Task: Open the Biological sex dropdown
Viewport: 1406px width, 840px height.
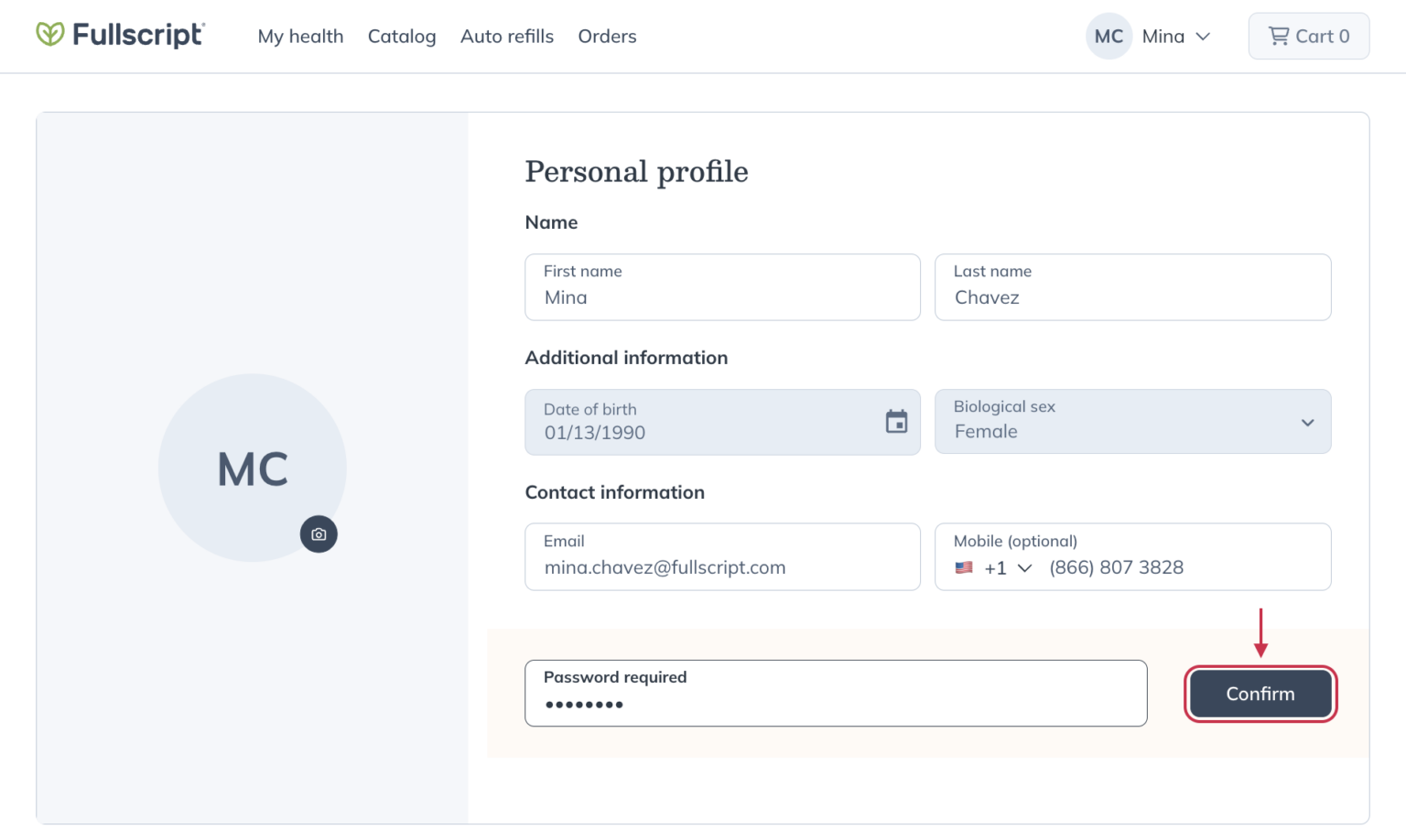Action: pos(1307,422)
